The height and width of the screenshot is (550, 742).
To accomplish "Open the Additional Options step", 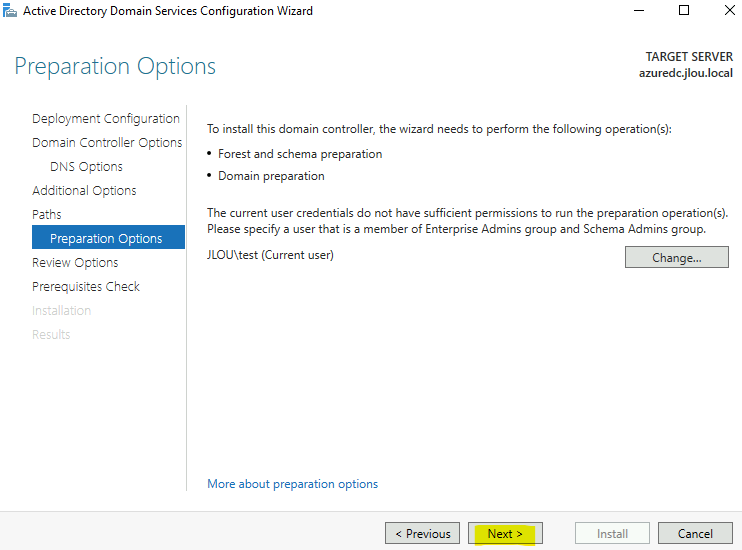I will [x=84, y=190].
